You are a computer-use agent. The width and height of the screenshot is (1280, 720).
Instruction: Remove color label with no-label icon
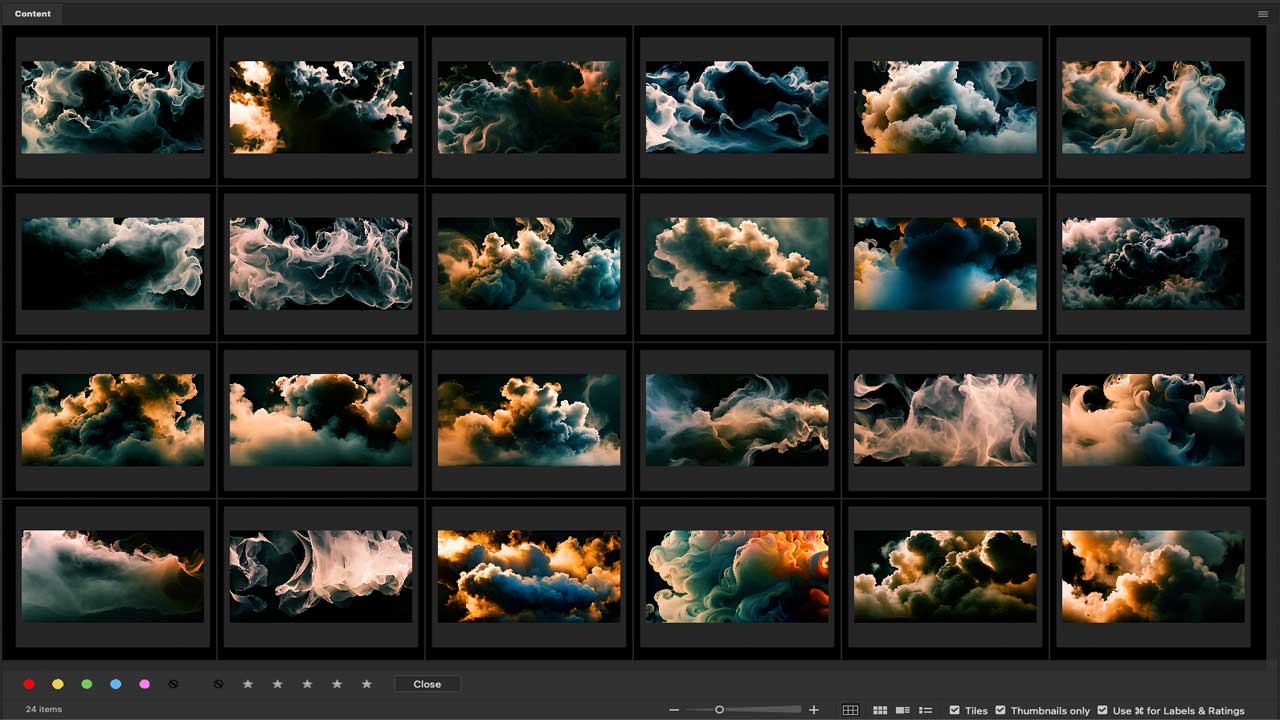tap(173, 684)
